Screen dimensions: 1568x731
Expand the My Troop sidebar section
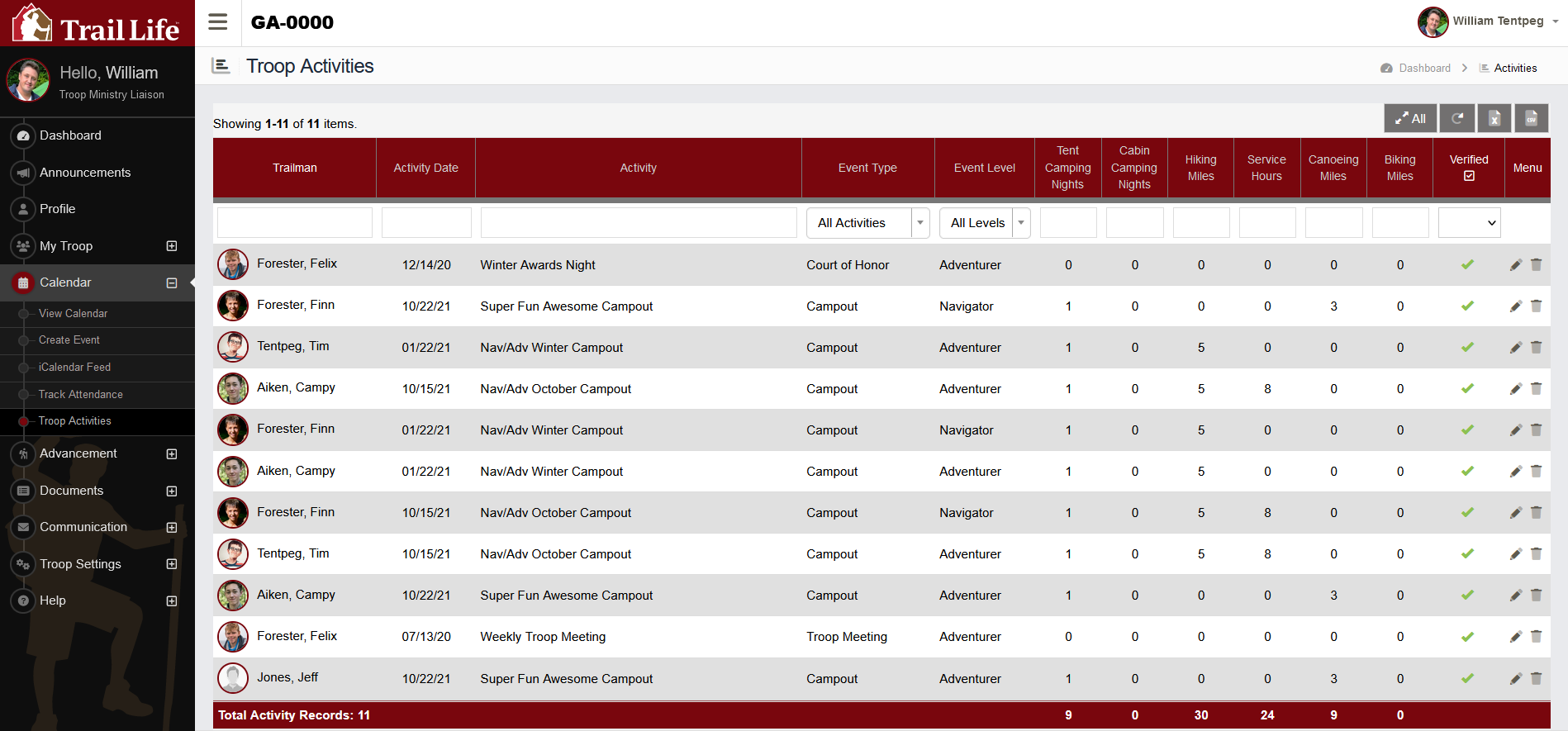tap(172, 246)
